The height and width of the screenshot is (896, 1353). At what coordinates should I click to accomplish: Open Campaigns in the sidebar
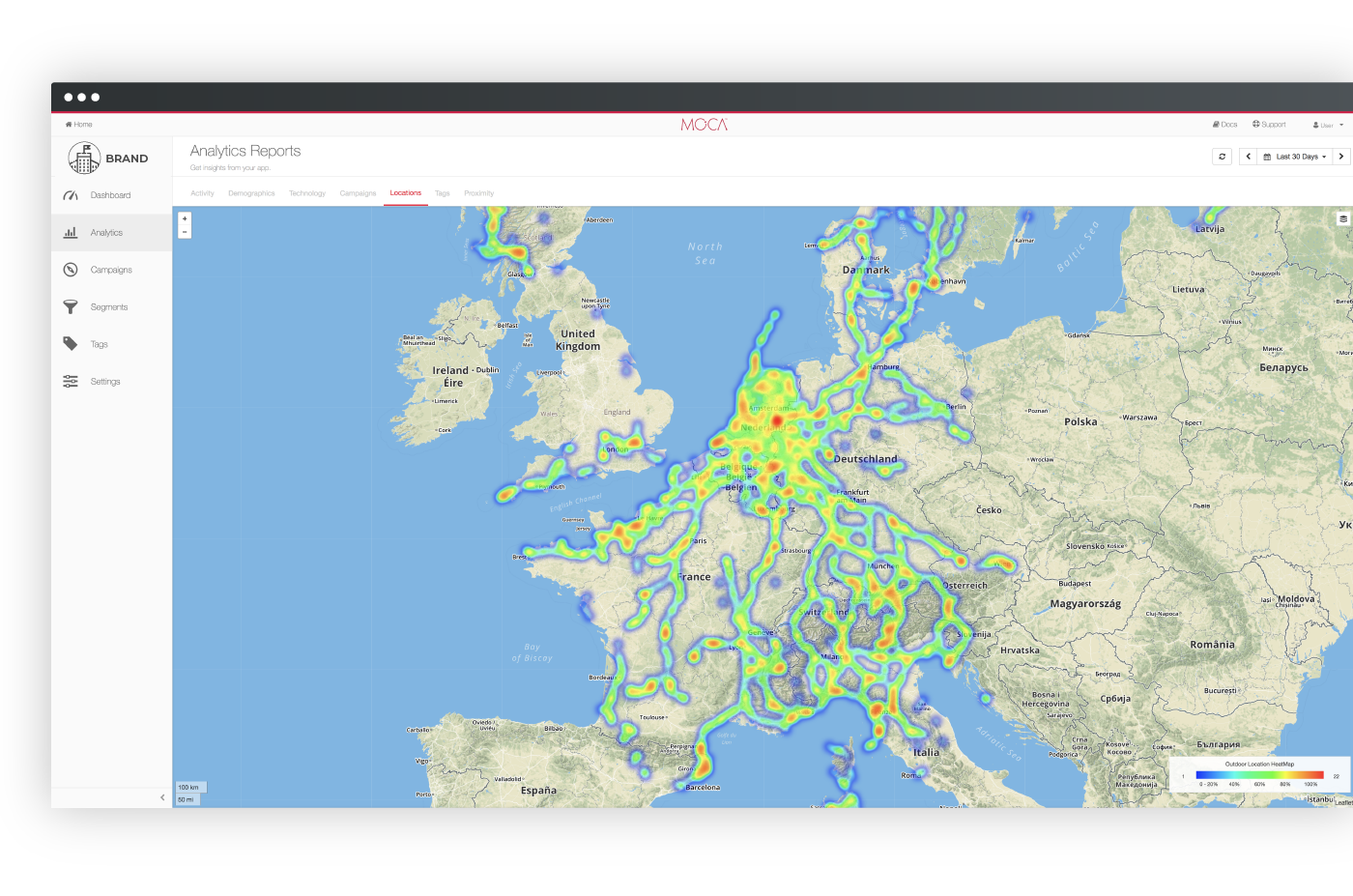(x=111, y=270)
